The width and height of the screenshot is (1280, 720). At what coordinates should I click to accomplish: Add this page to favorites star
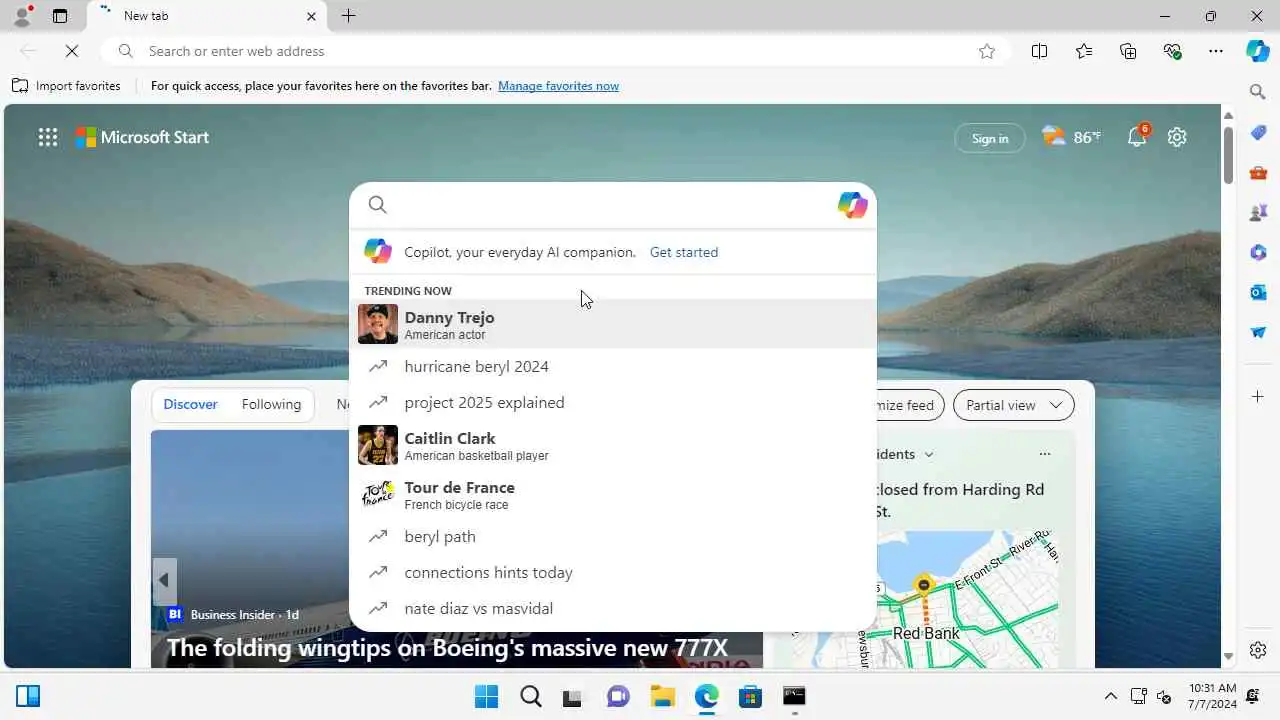click(987, 51)
